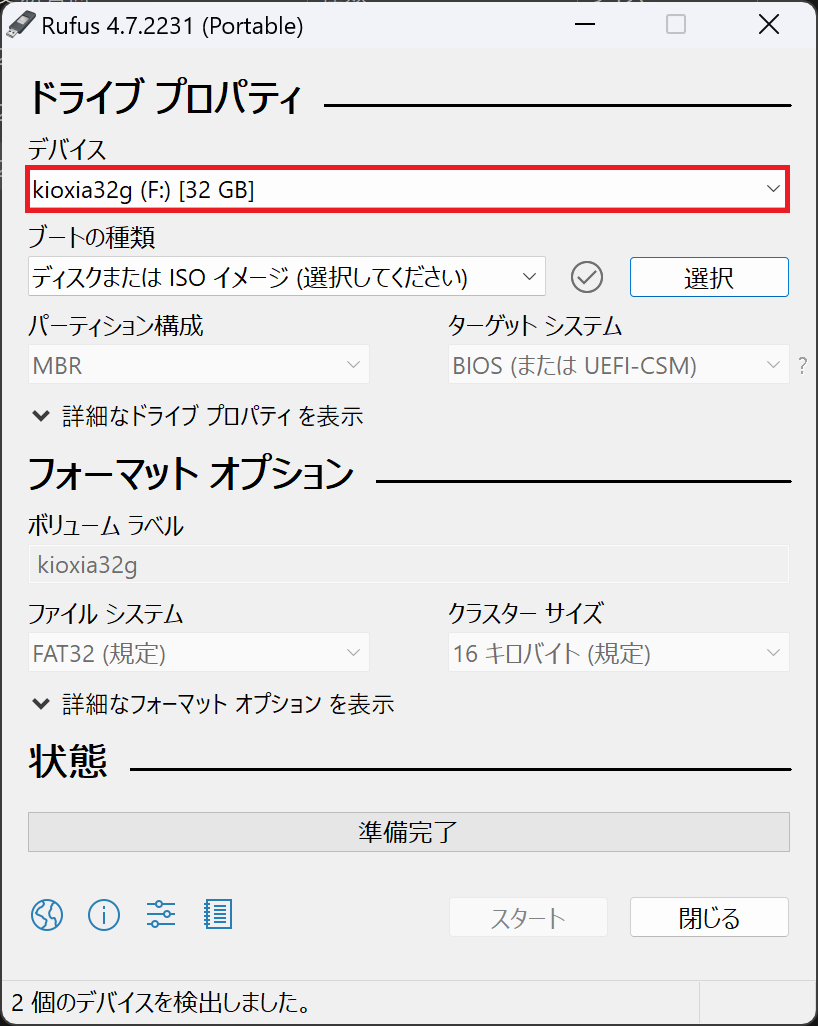Screen dimensions: 818x1026
Task: Open the デバイス dropdown showing kioxia32g
Action: (x=408, y=189)
